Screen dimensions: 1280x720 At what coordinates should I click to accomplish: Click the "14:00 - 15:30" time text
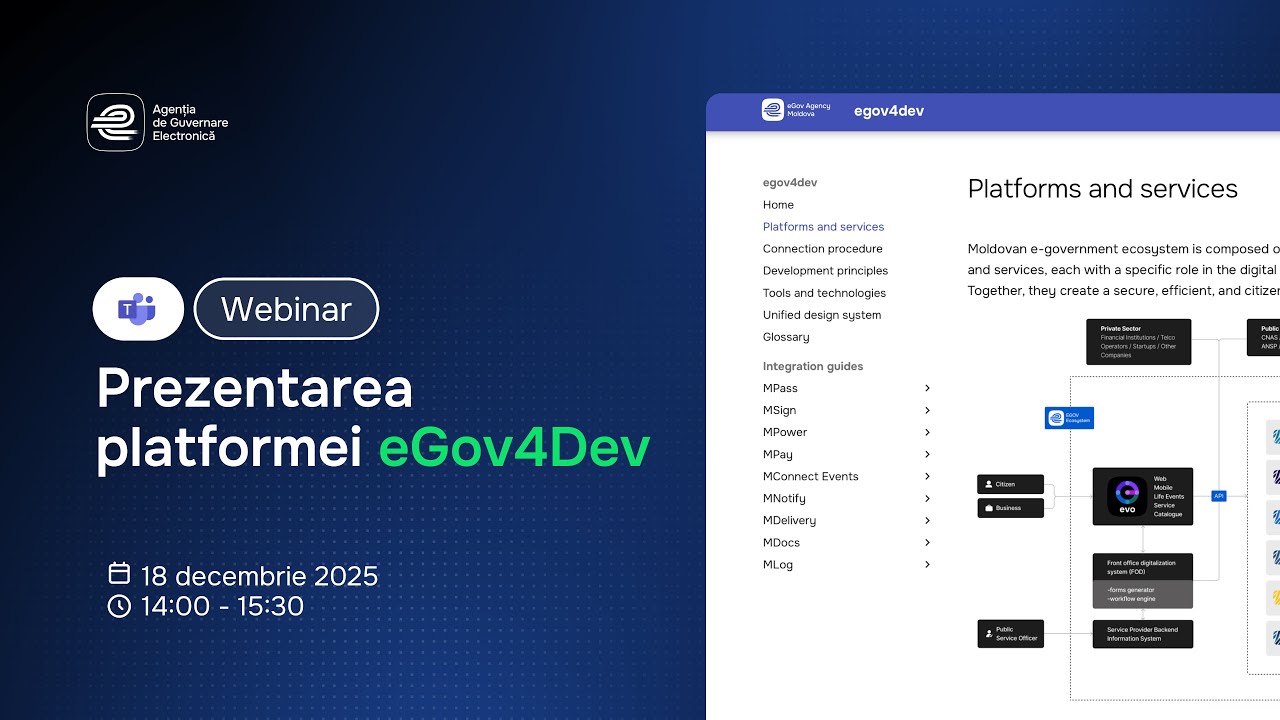point(222,606)
